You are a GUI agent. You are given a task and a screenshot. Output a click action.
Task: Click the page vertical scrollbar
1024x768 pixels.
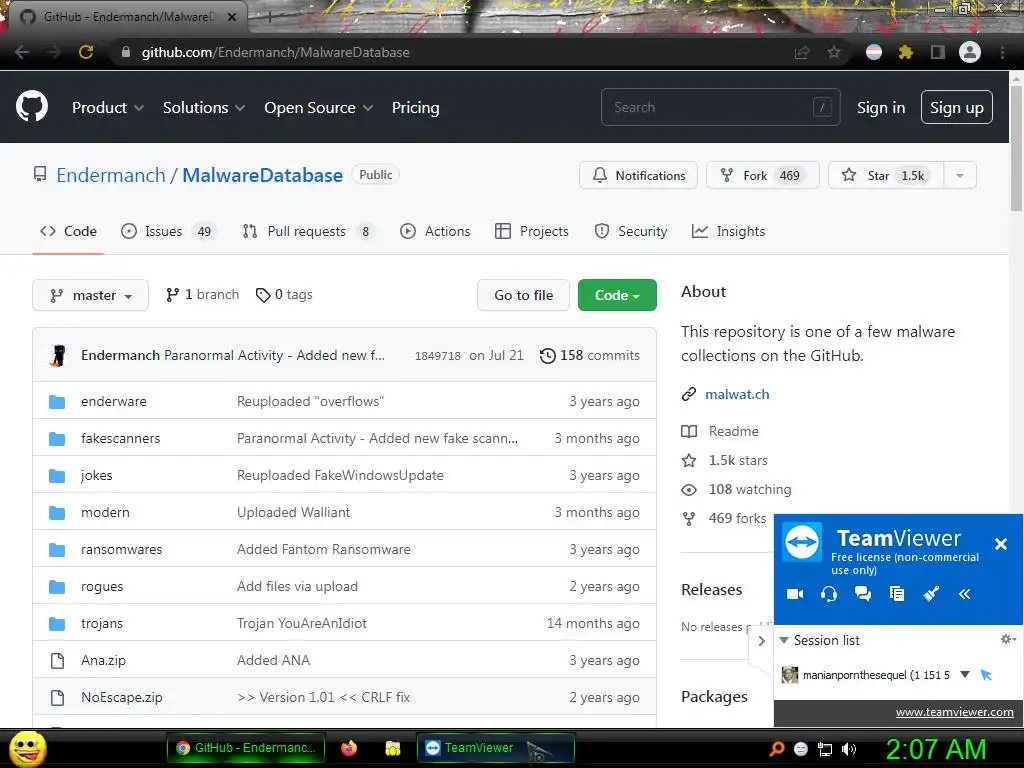coord(1016,147)
